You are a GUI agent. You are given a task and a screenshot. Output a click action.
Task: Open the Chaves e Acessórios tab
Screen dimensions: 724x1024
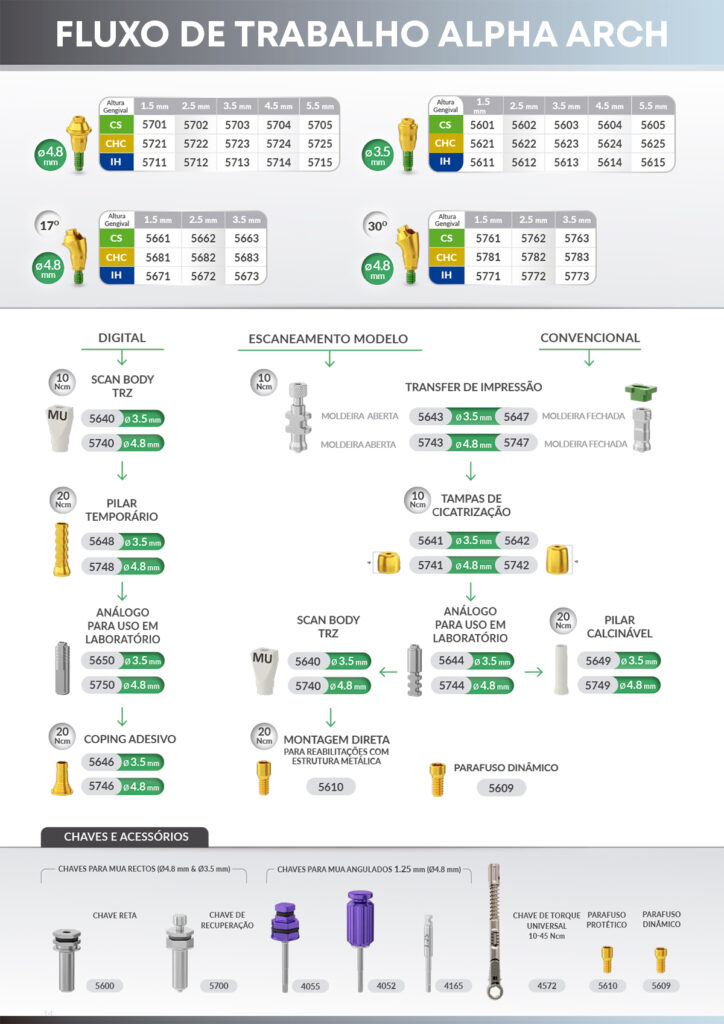[x=120, y=836]
